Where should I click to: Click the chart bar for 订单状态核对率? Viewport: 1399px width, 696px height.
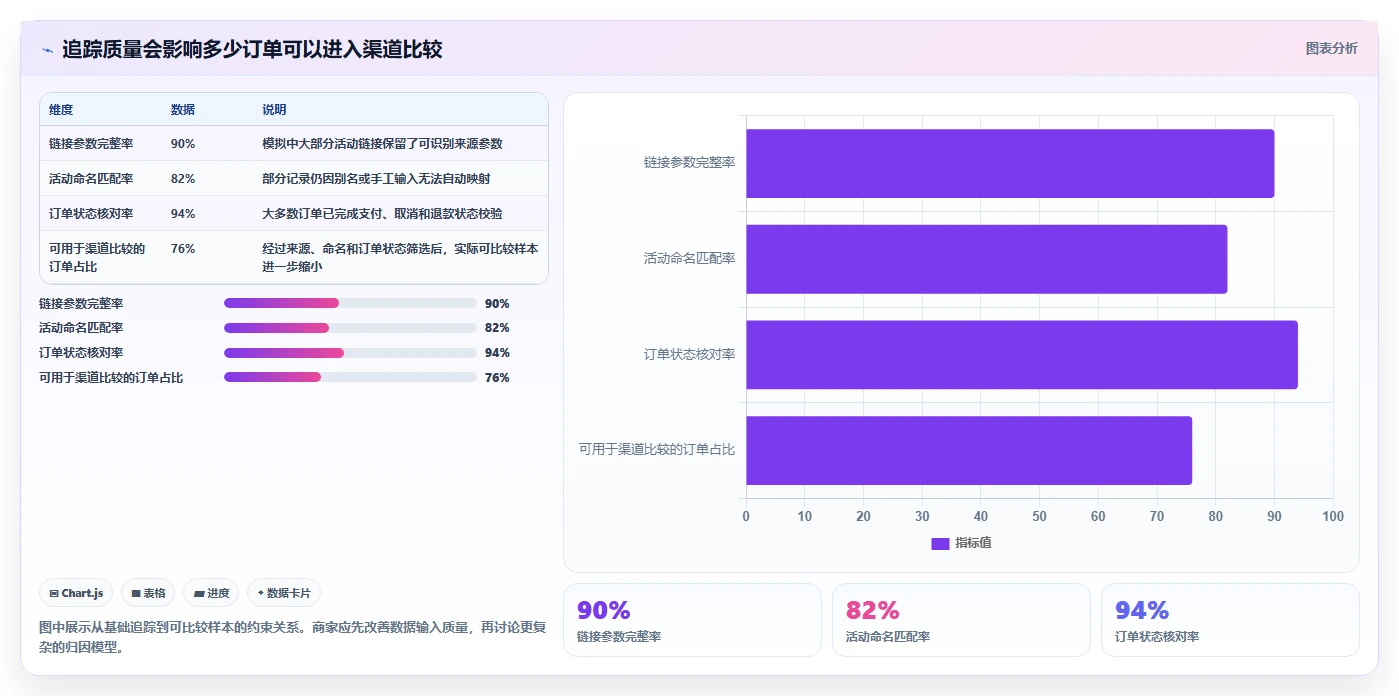point(1022,355)
